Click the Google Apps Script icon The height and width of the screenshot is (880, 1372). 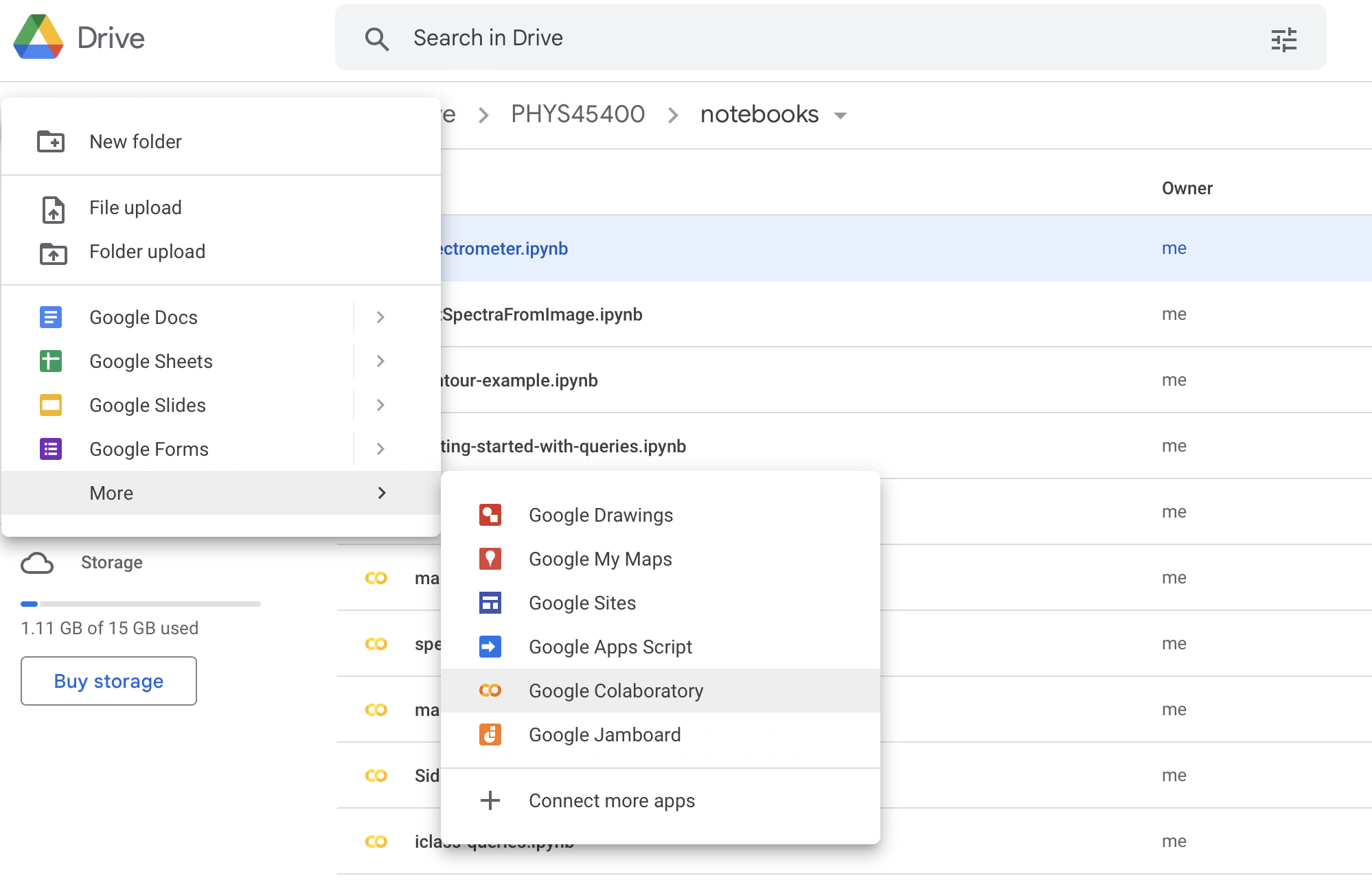(490, 647)
